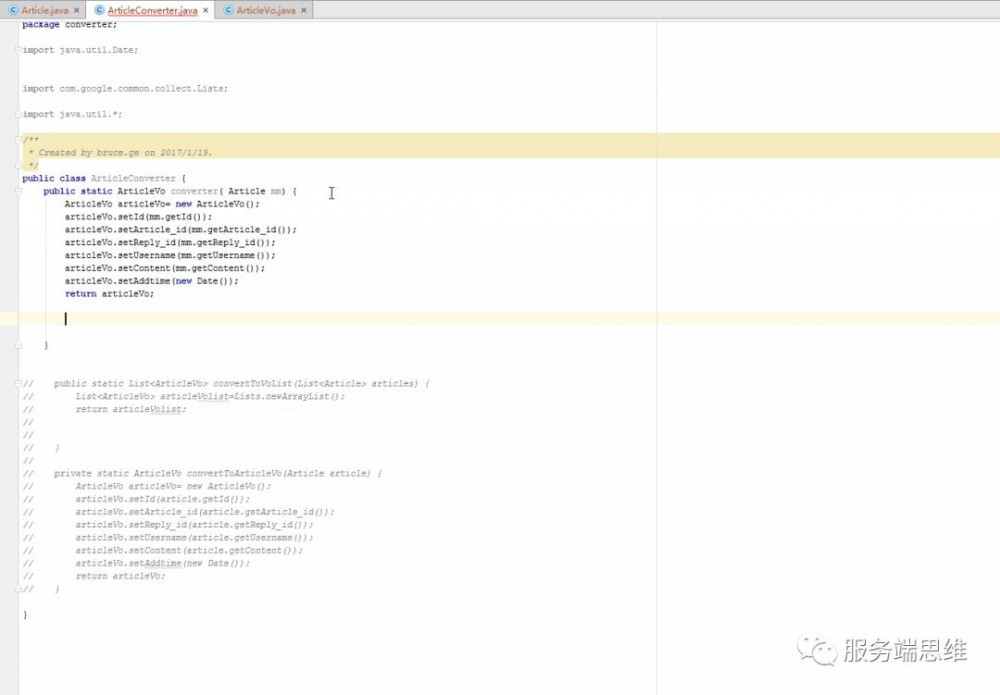Click the class icon on Article.java tab
Screen dimensions: 1000x695
(x=14, y=8)
